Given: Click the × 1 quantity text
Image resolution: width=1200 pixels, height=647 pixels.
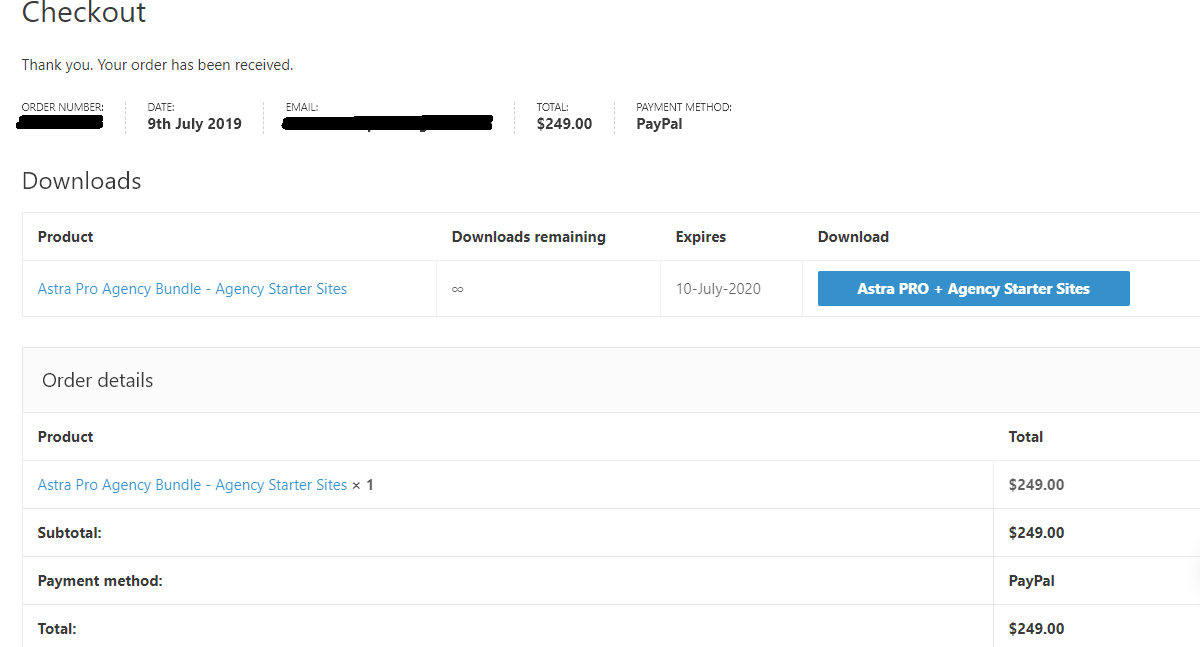Looking at the screenshot, I should (x=362, y=485).
